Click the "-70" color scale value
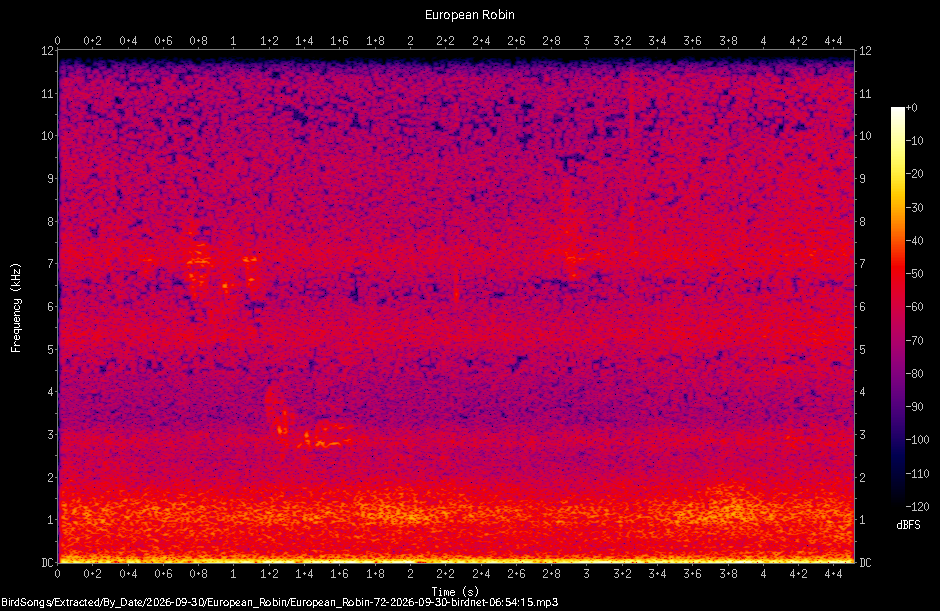 (x=914, y=341)
